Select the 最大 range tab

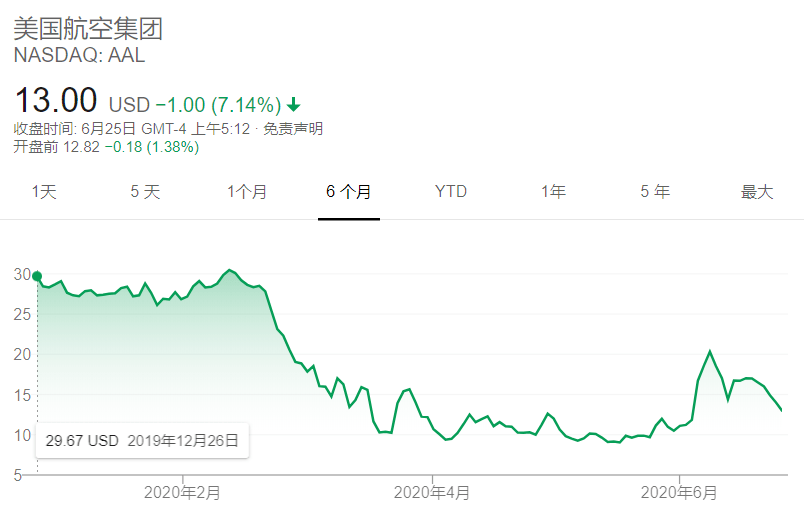tap(757, 192)
